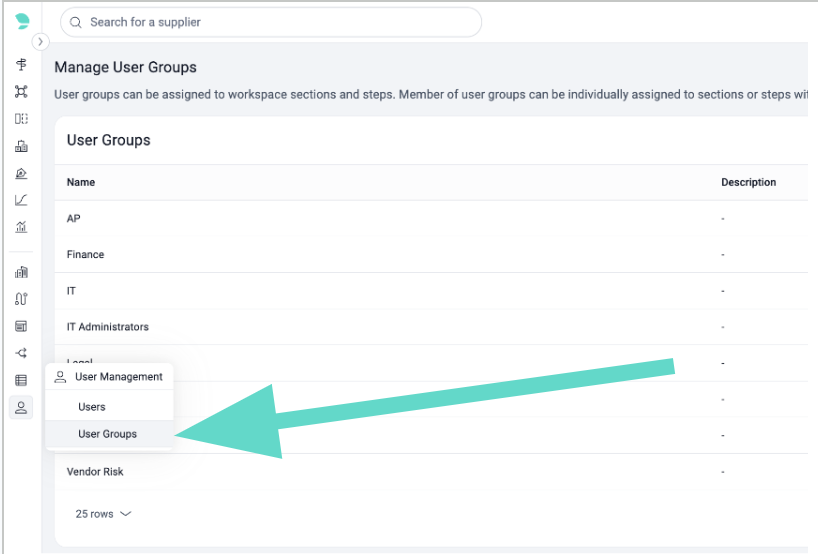
Task: Click the bar chart analytics icon in sidebar
Action: (x=21, y=227)
